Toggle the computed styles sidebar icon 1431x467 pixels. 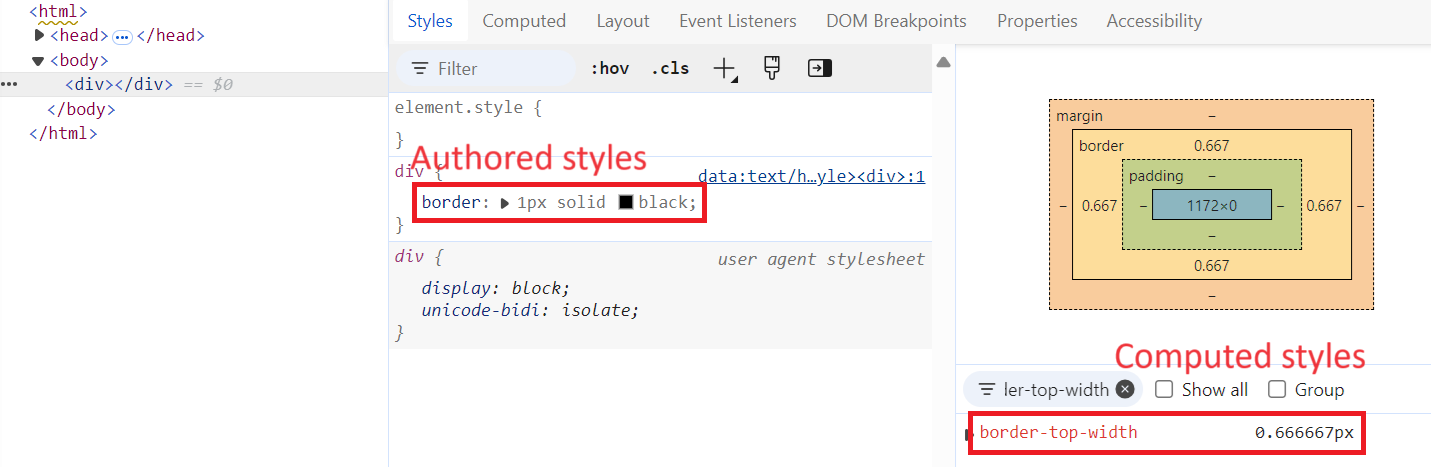tap(820, 68)
